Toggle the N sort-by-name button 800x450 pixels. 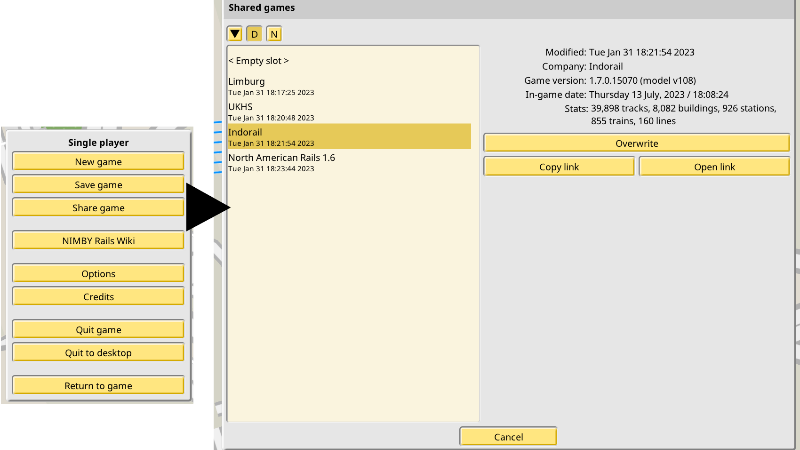tap(274, 34)
